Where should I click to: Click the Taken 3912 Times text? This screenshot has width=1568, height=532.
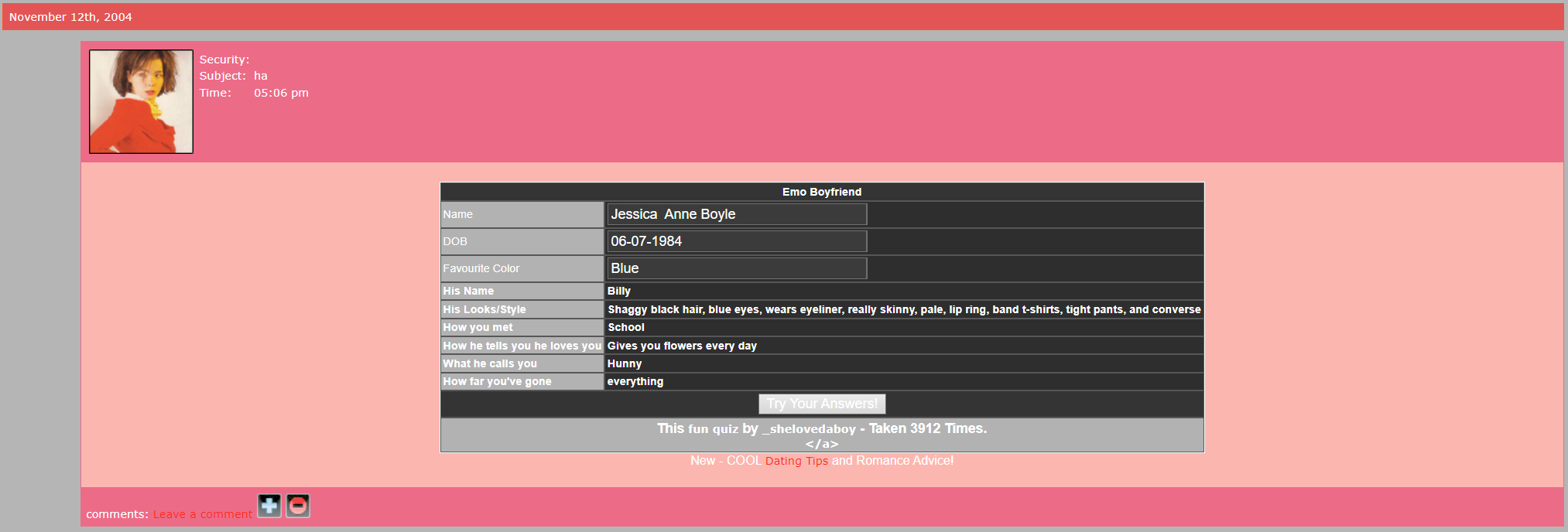(x=928, y=428)
